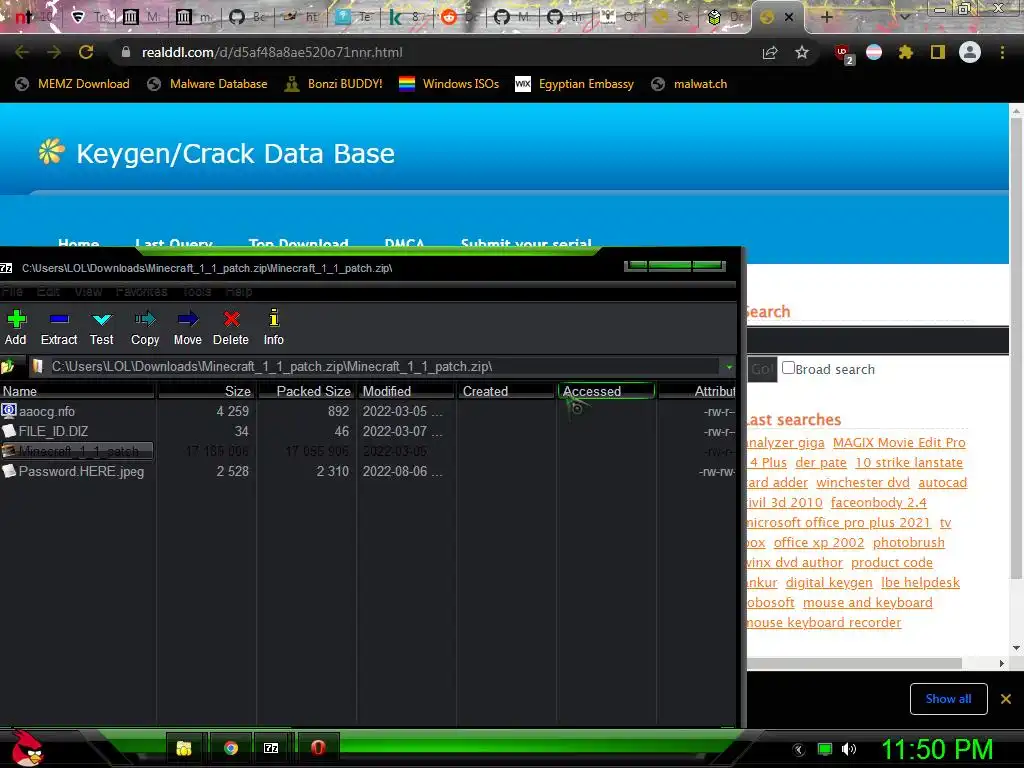Switch to 7-Zip on the taskbar
1024x768 pixels.
coord(271,748)
